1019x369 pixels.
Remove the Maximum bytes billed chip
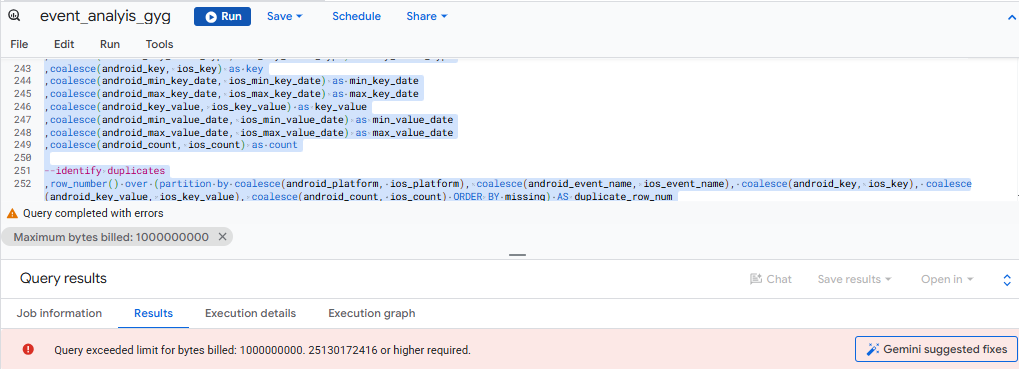[222, 237]
